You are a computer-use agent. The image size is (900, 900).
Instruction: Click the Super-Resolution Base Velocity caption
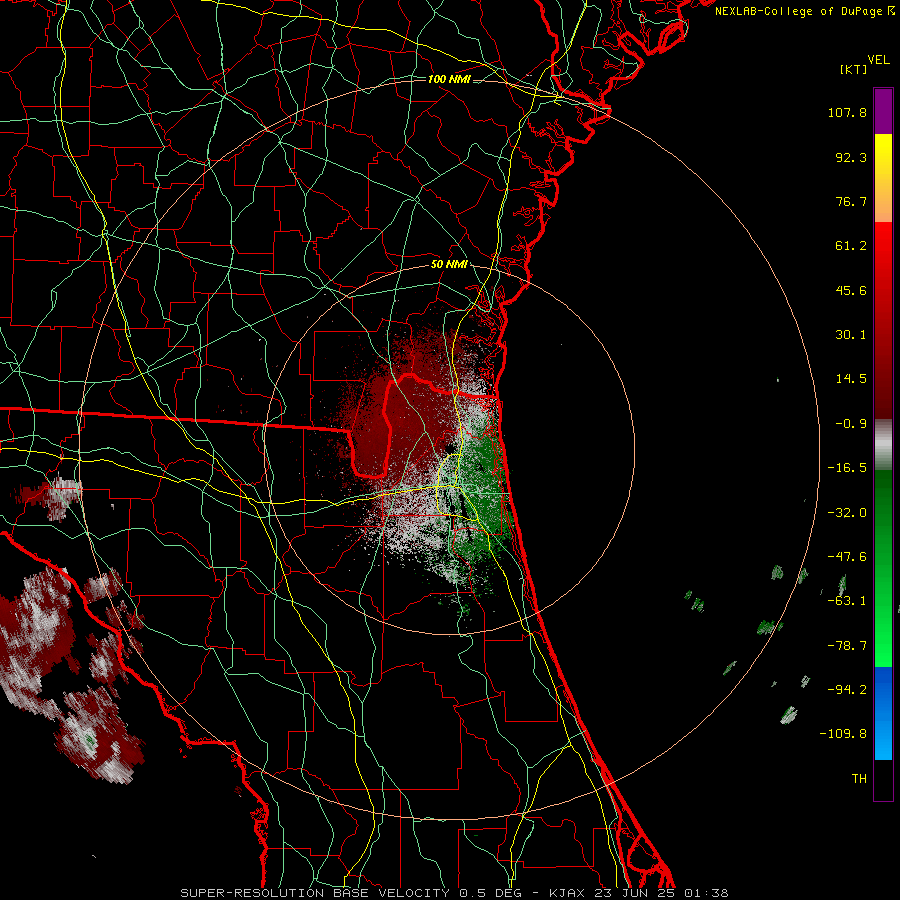click(x=454, y=893)
